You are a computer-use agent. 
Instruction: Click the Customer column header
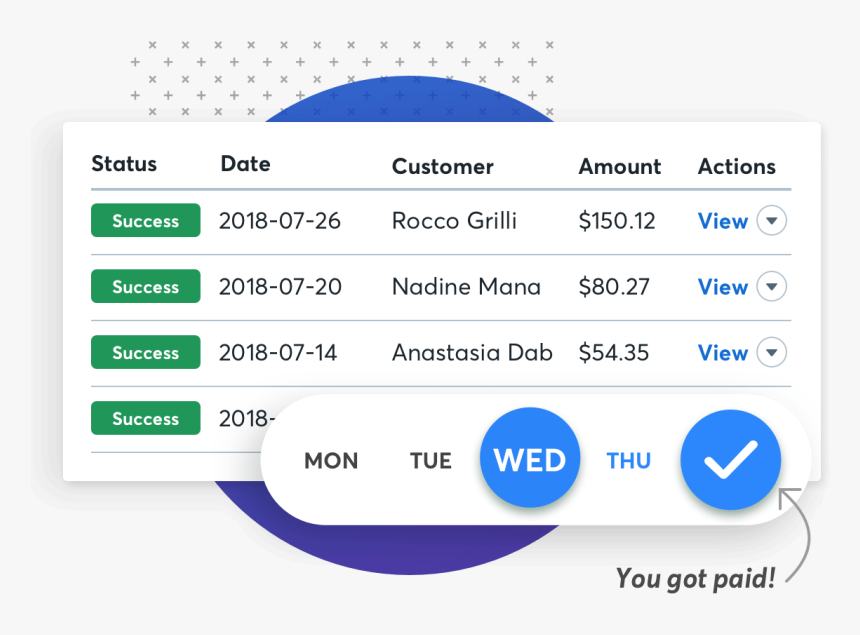(x=443, y=166)
